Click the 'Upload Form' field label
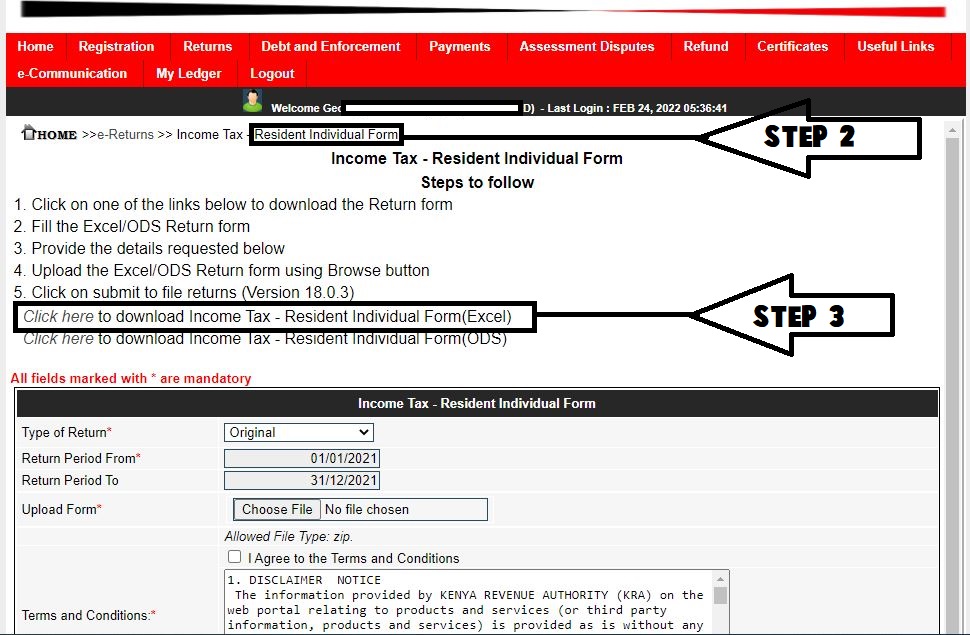The height and width of the screenshot is (635, 970). pos(61,510)
